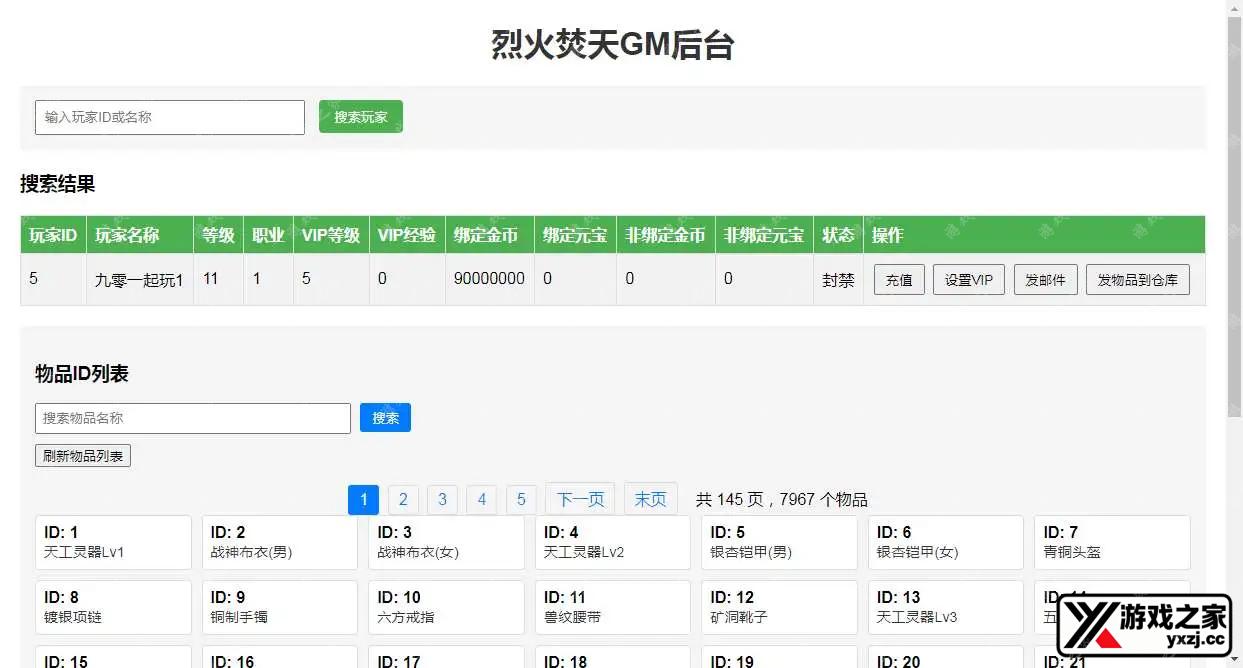The image size is (1243, 668).
Task: Jump to the last page with 末页
Action: click(x=650, y=499)
